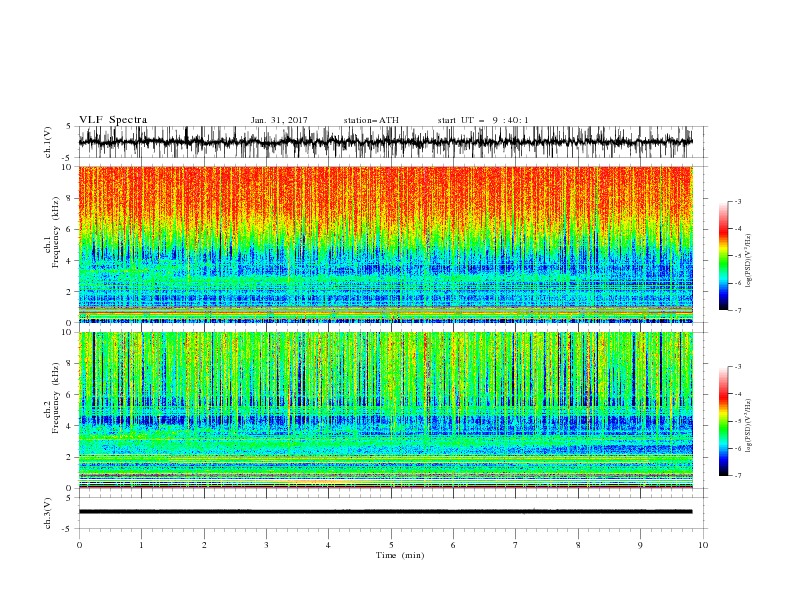
Task: Click the 'VLF Spectra' title text
Action: [113, 120]
